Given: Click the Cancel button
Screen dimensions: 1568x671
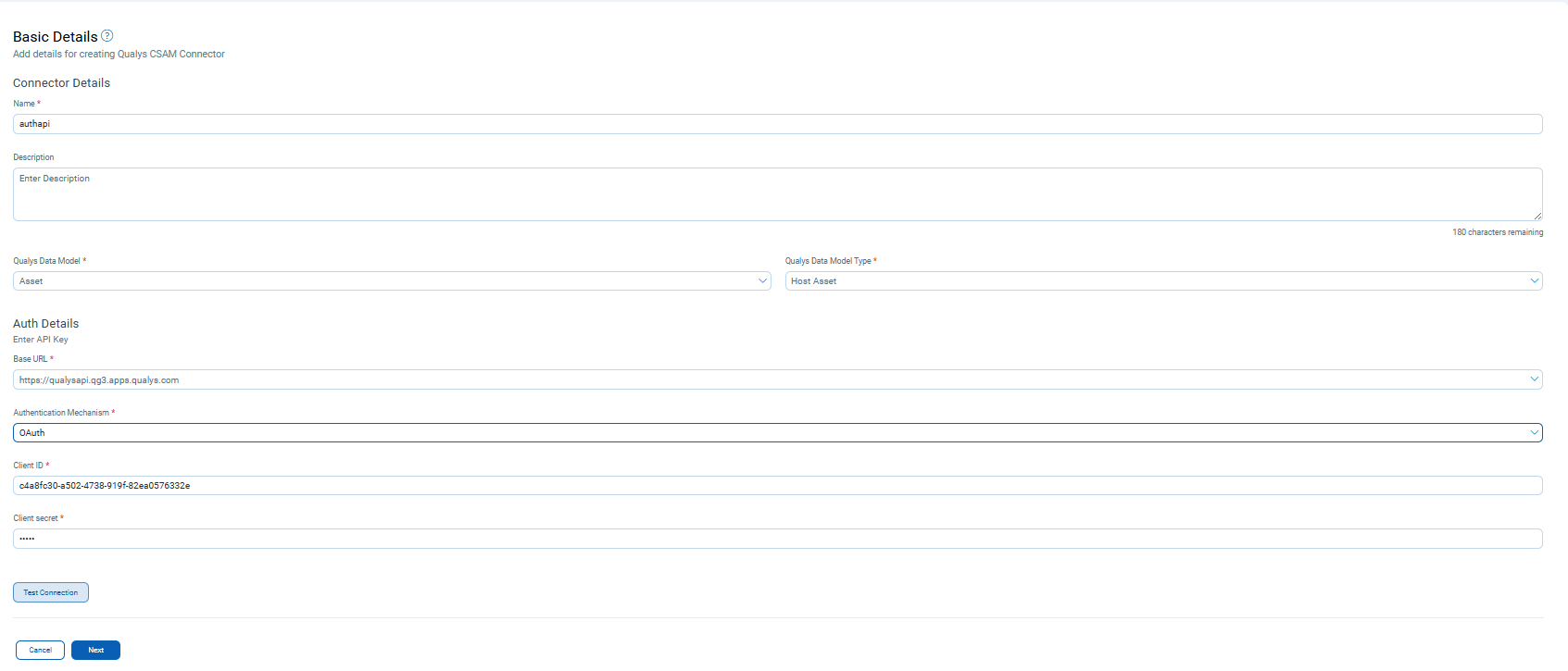Looking at the screenshot, I should tap(40, 651).
